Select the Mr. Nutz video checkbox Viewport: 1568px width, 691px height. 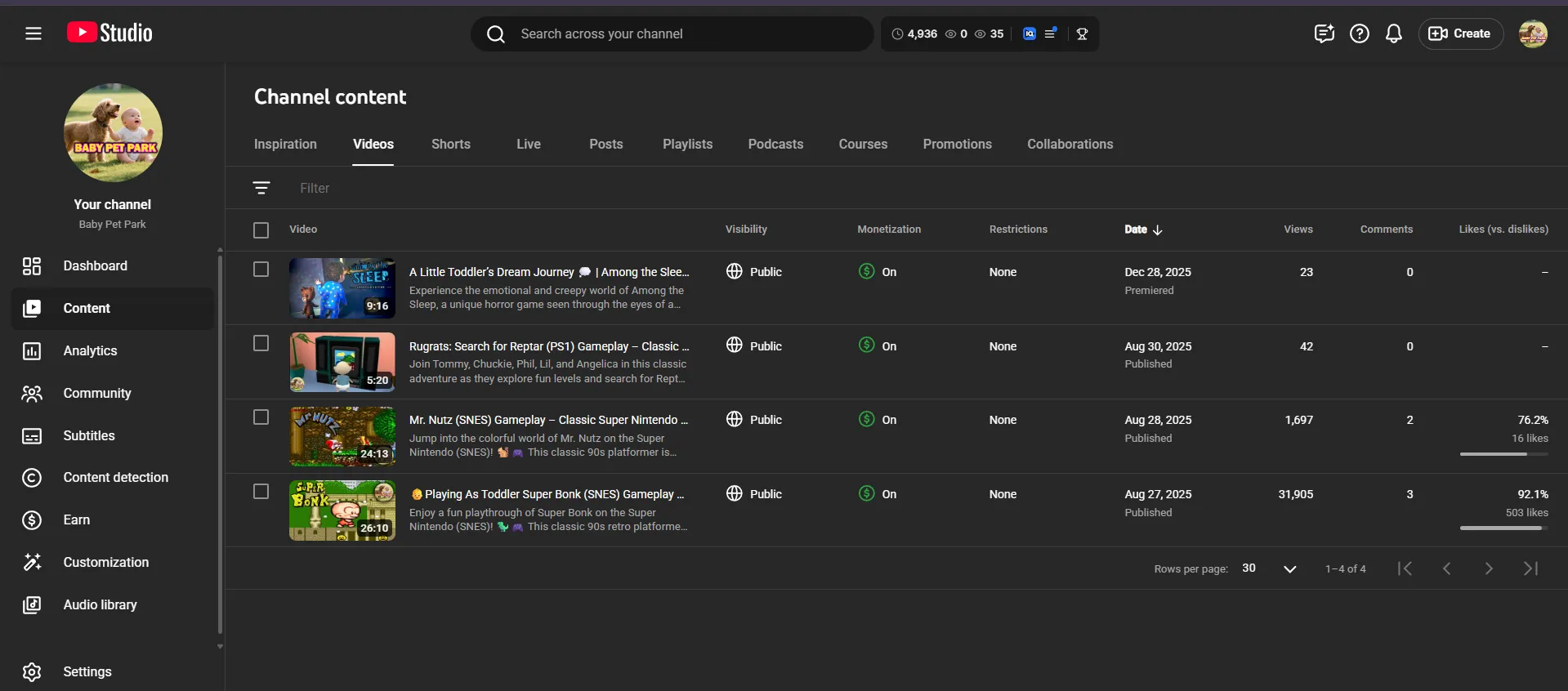[261, 417]
